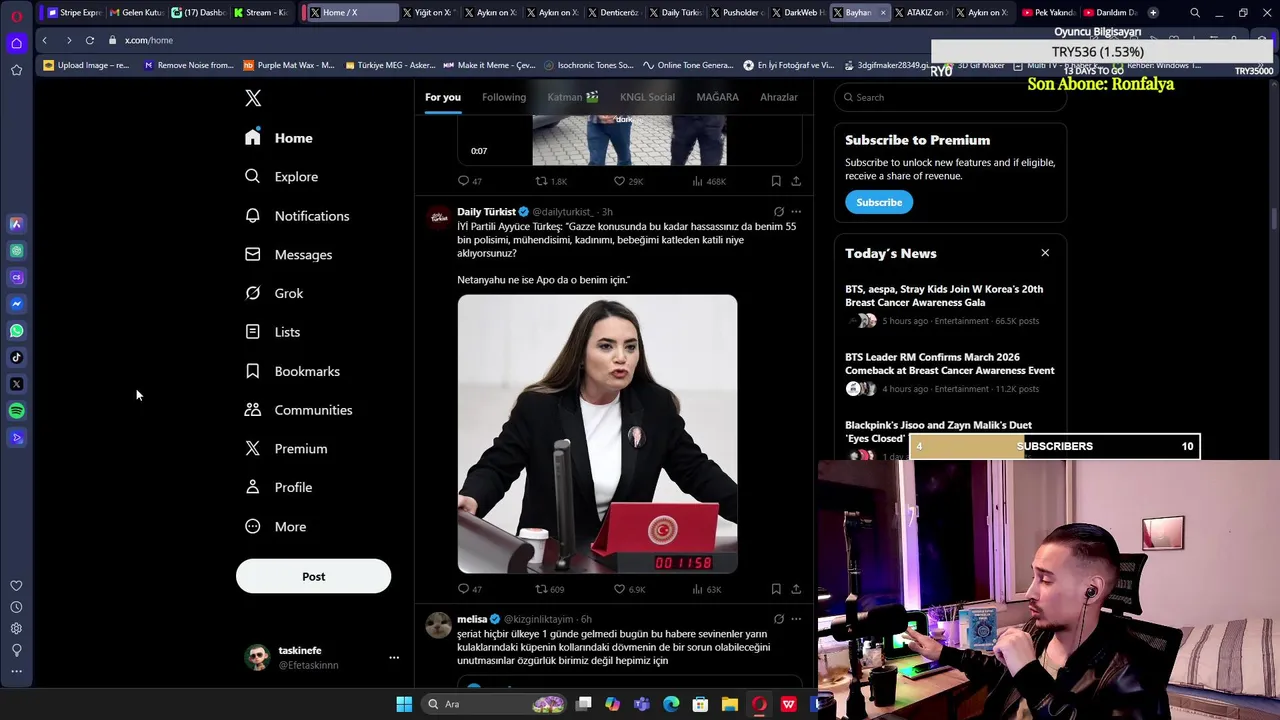
Task: Open more options on melisa's post
Action: pyautogui.click(x=796, y=619)
